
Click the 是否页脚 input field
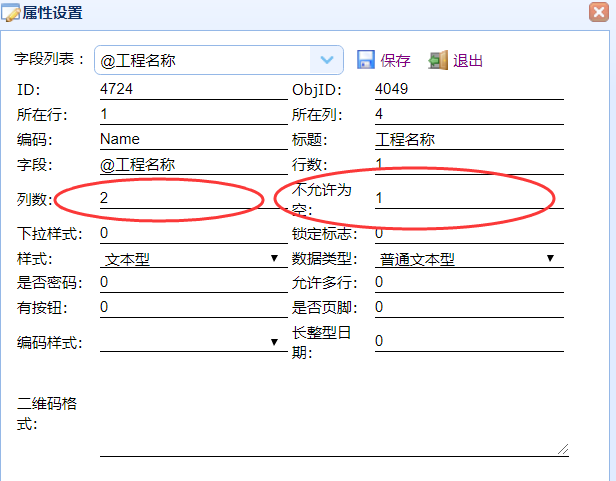point(469,307)
